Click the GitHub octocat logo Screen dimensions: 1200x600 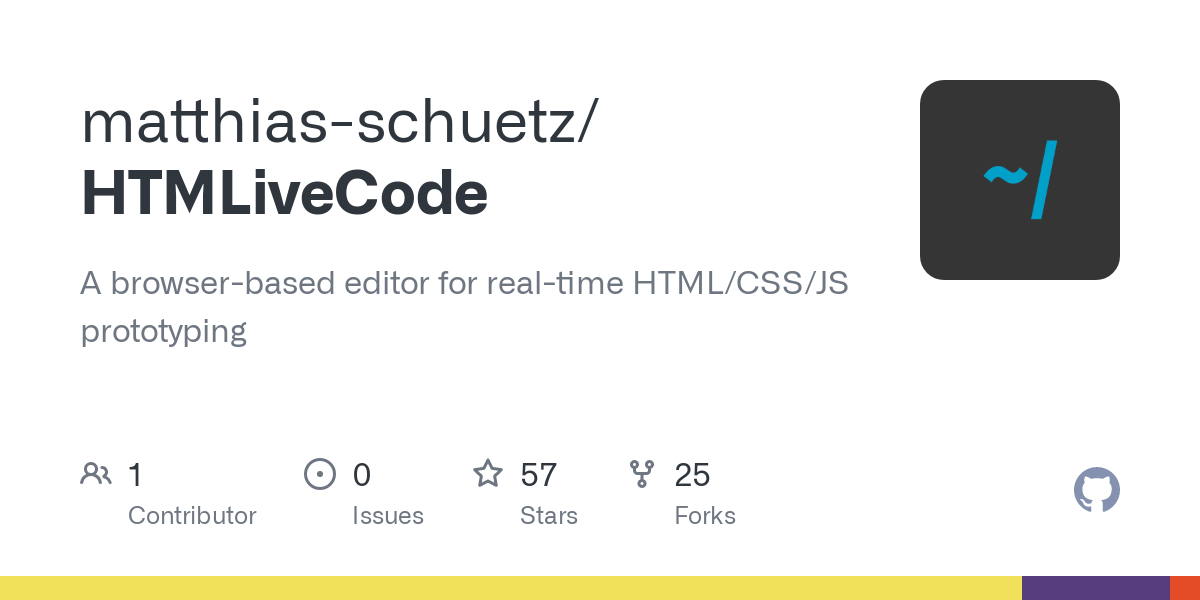click(1097, 490)
